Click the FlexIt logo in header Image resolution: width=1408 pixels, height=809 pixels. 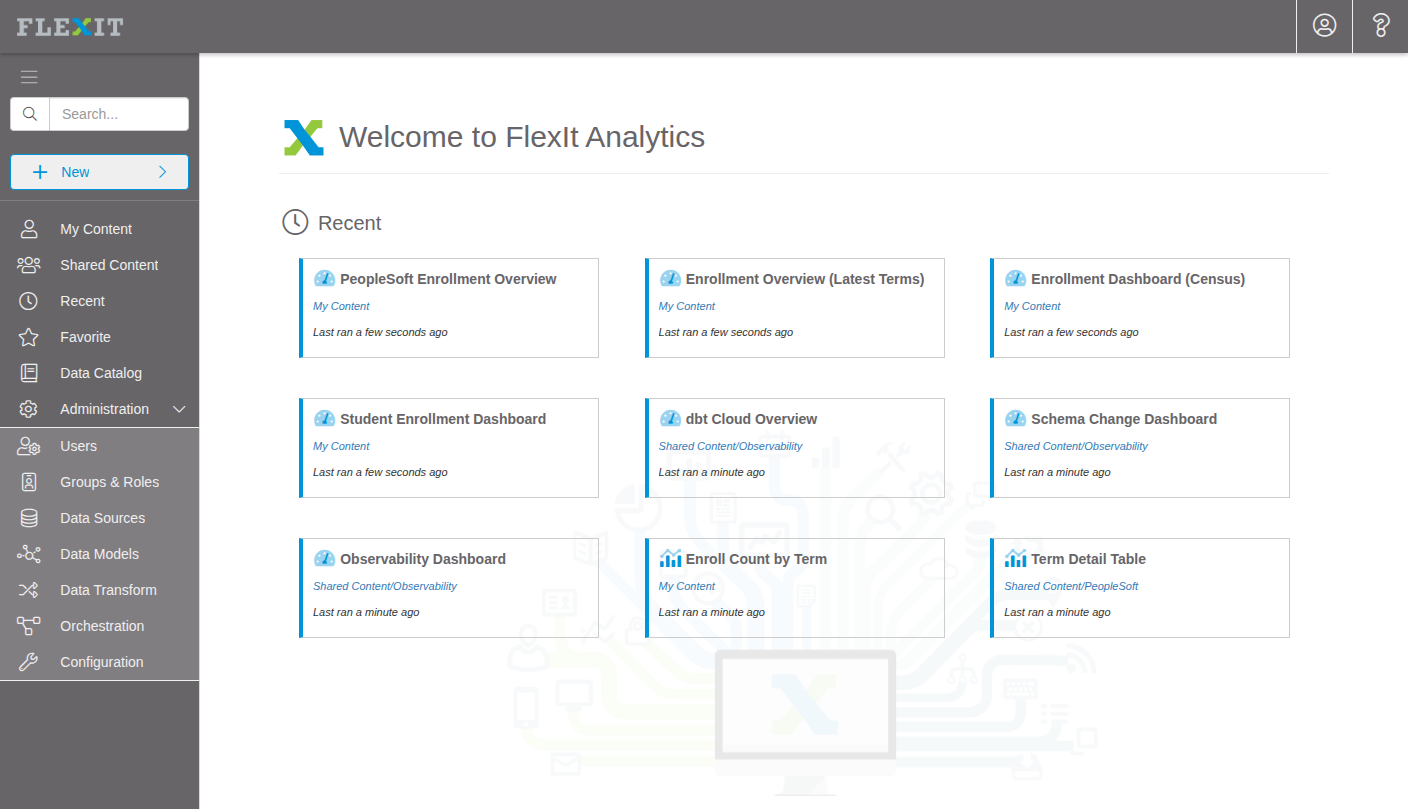tap(70, 27)
